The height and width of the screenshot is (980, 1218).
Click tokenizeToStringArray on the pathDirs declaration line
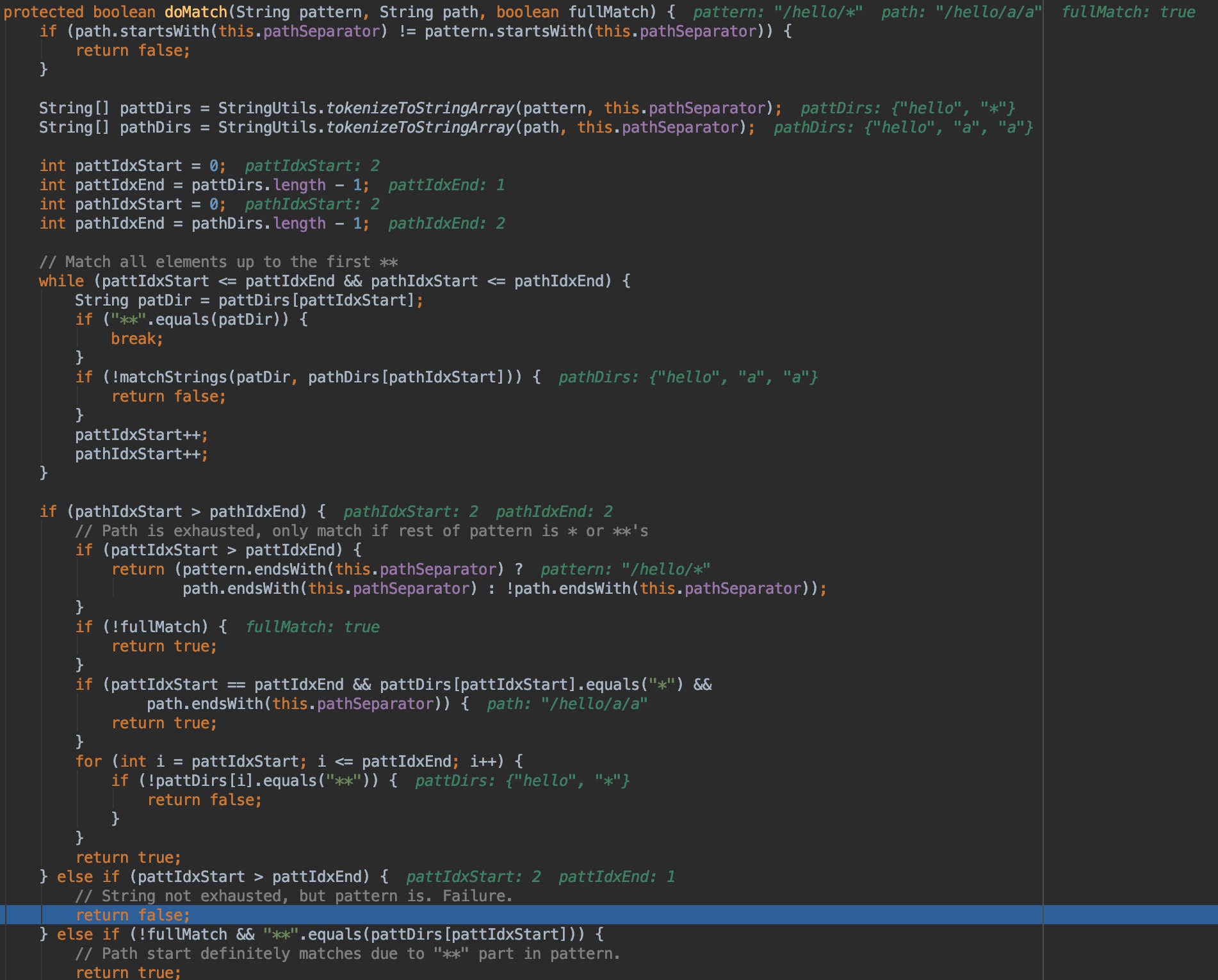point(420,127)
